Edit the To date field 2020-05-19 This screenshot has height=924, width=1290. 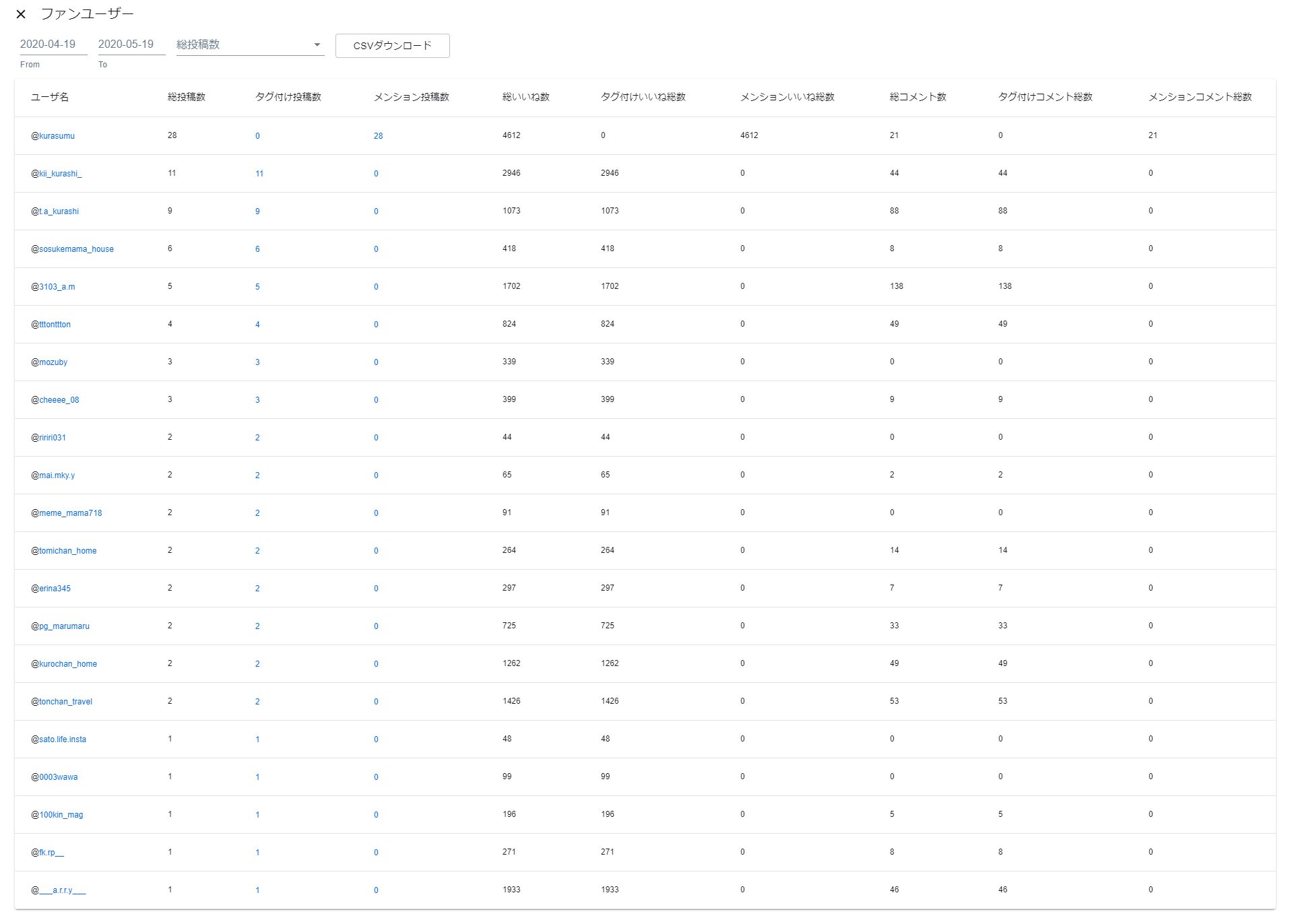(x=131, y=44)
